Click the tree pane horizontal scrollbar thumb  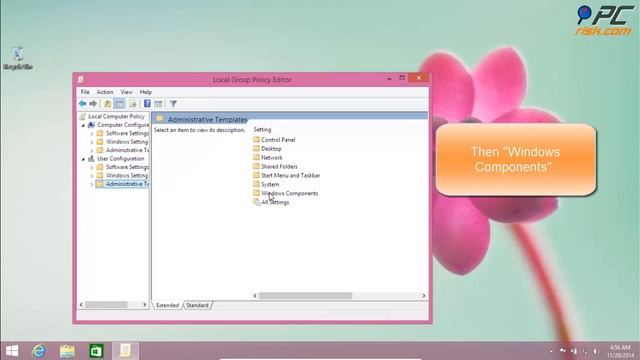click(106, 304)
